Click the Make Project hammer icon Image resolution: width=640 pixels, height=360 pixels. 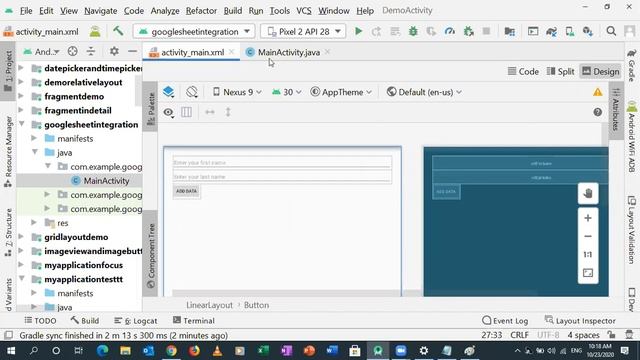click(x=118, y=31)
